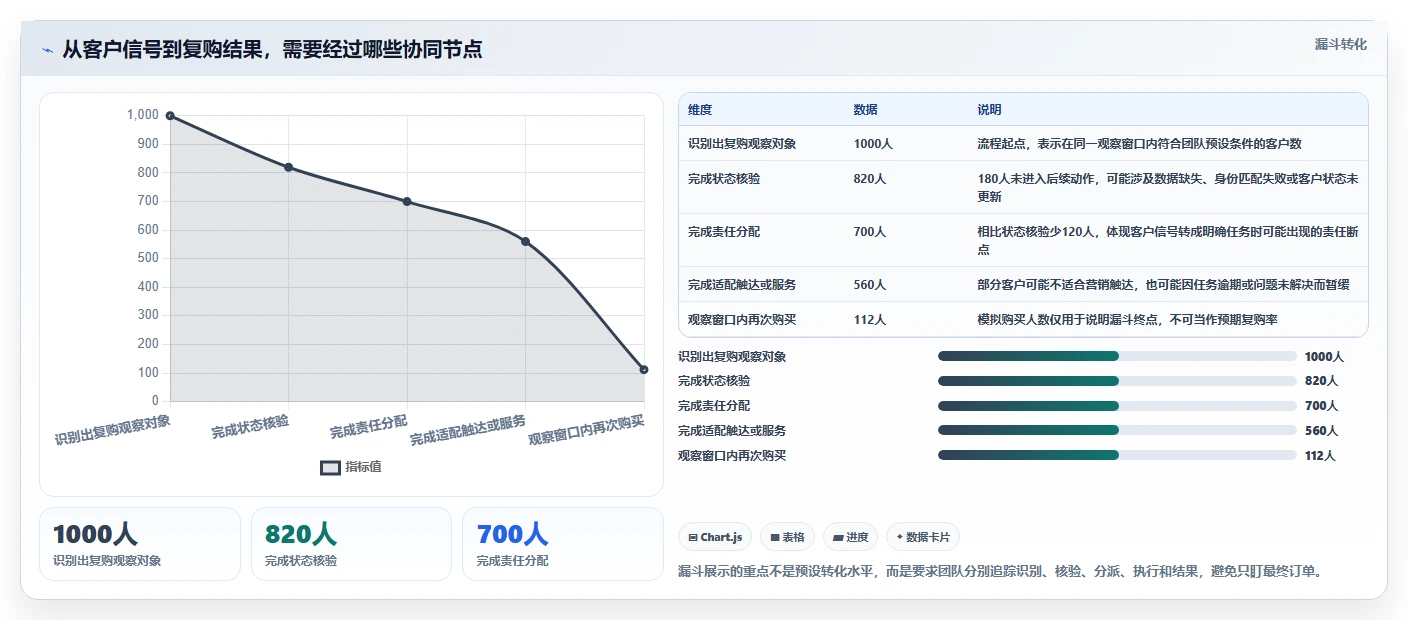Image resolution: width=1408 pixels, height=620 pixels.
Task: Click the lightning icon beside the title
Action: click(47, 50)
